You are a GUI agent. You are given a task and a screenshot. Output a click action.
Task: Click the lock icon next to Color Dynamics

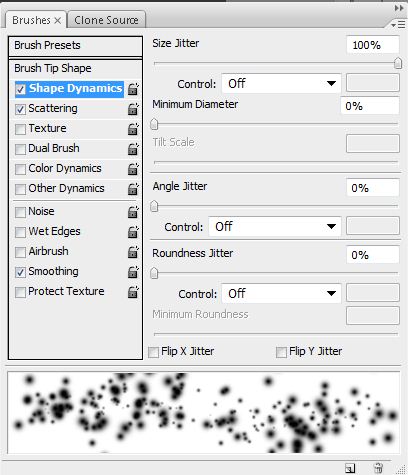pos(133,169)
